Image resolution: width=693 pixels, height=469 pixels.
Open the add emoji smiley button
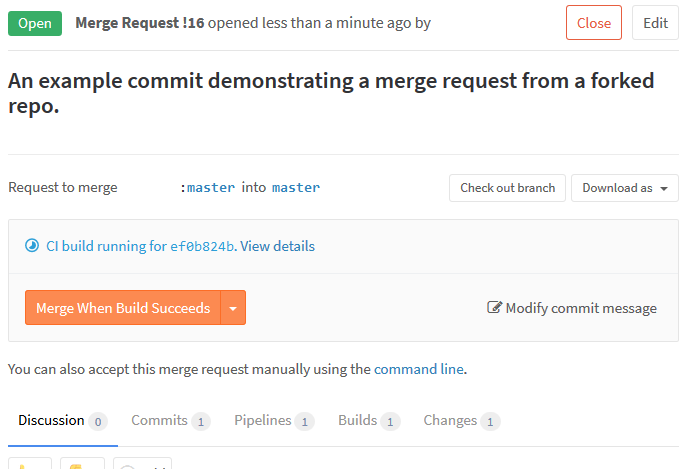tap(142, 463)
